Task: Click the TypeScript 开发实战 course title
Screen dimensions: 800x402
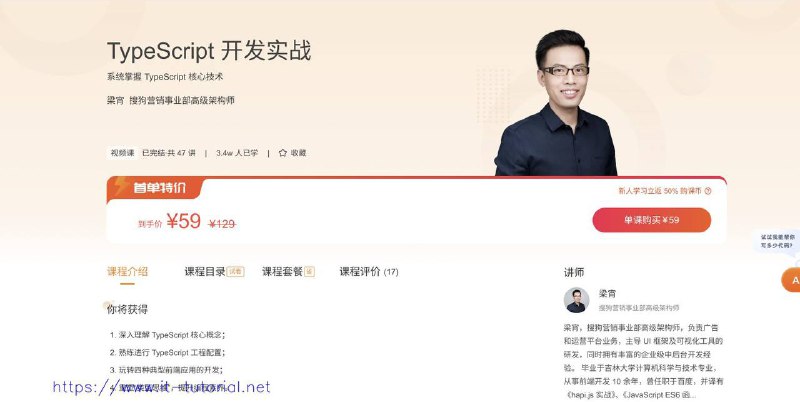Action: click(x=209, y=51)
